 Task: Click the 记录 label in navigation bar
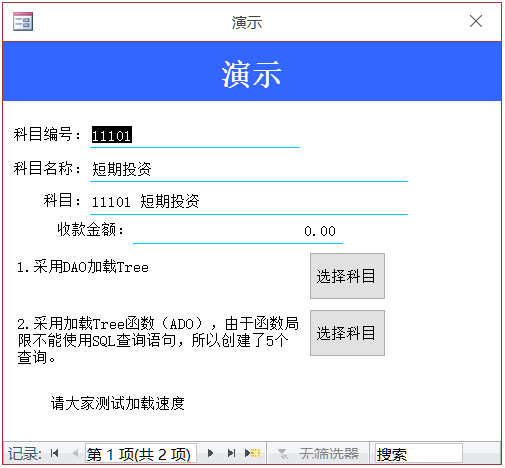click(x=25, y=454)
